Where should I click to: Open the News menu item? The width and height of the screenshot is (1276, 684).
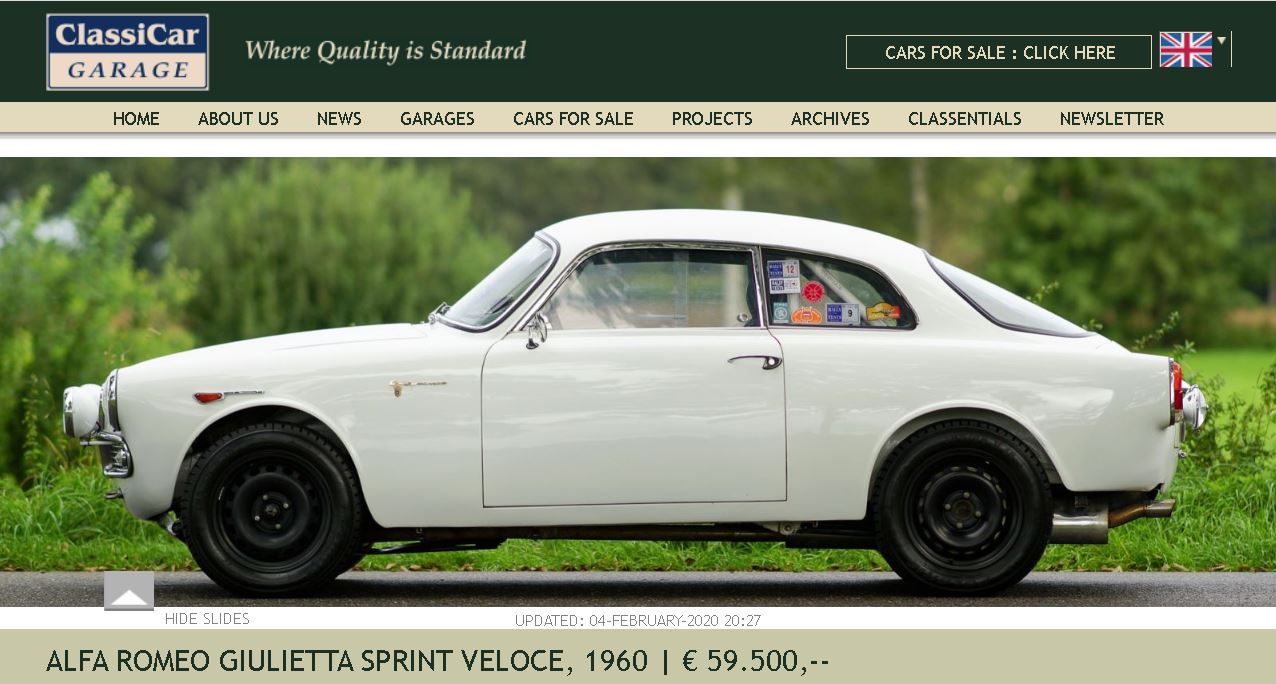click(339, 118)
